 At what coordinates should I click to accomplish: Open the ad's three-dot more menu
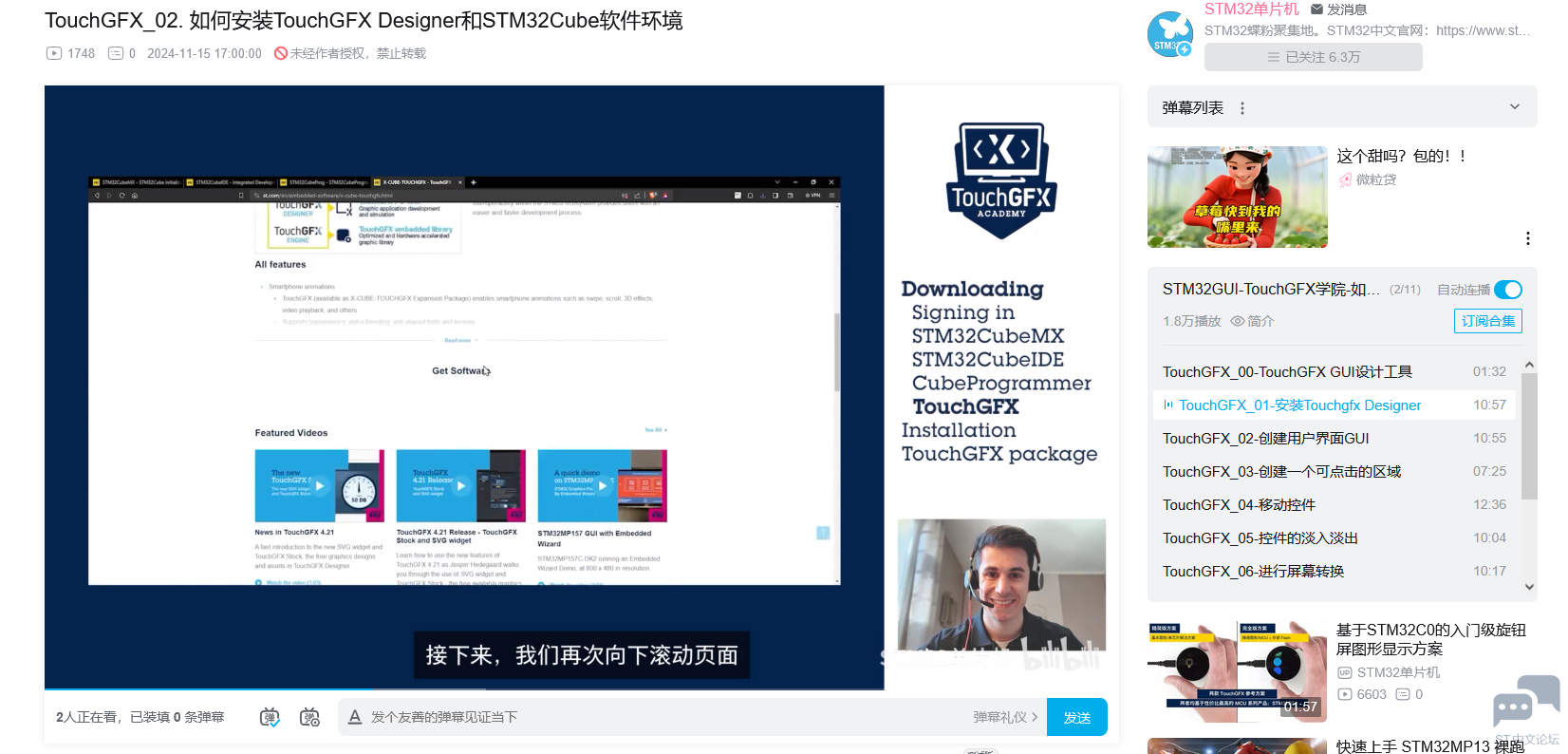coord(1527,238)
